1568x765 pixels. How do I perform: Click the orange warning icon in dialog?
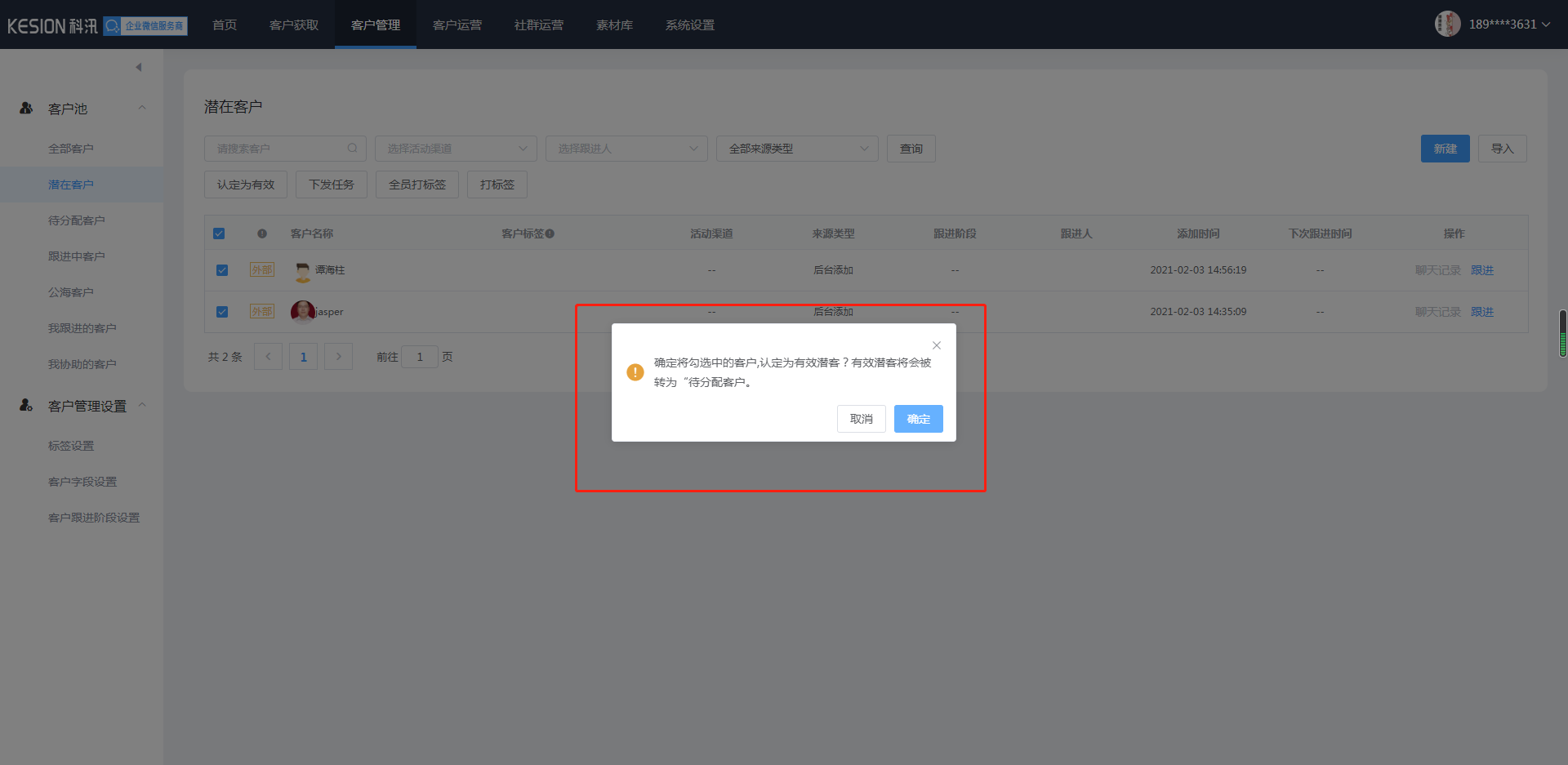click(x=635, y=372)
